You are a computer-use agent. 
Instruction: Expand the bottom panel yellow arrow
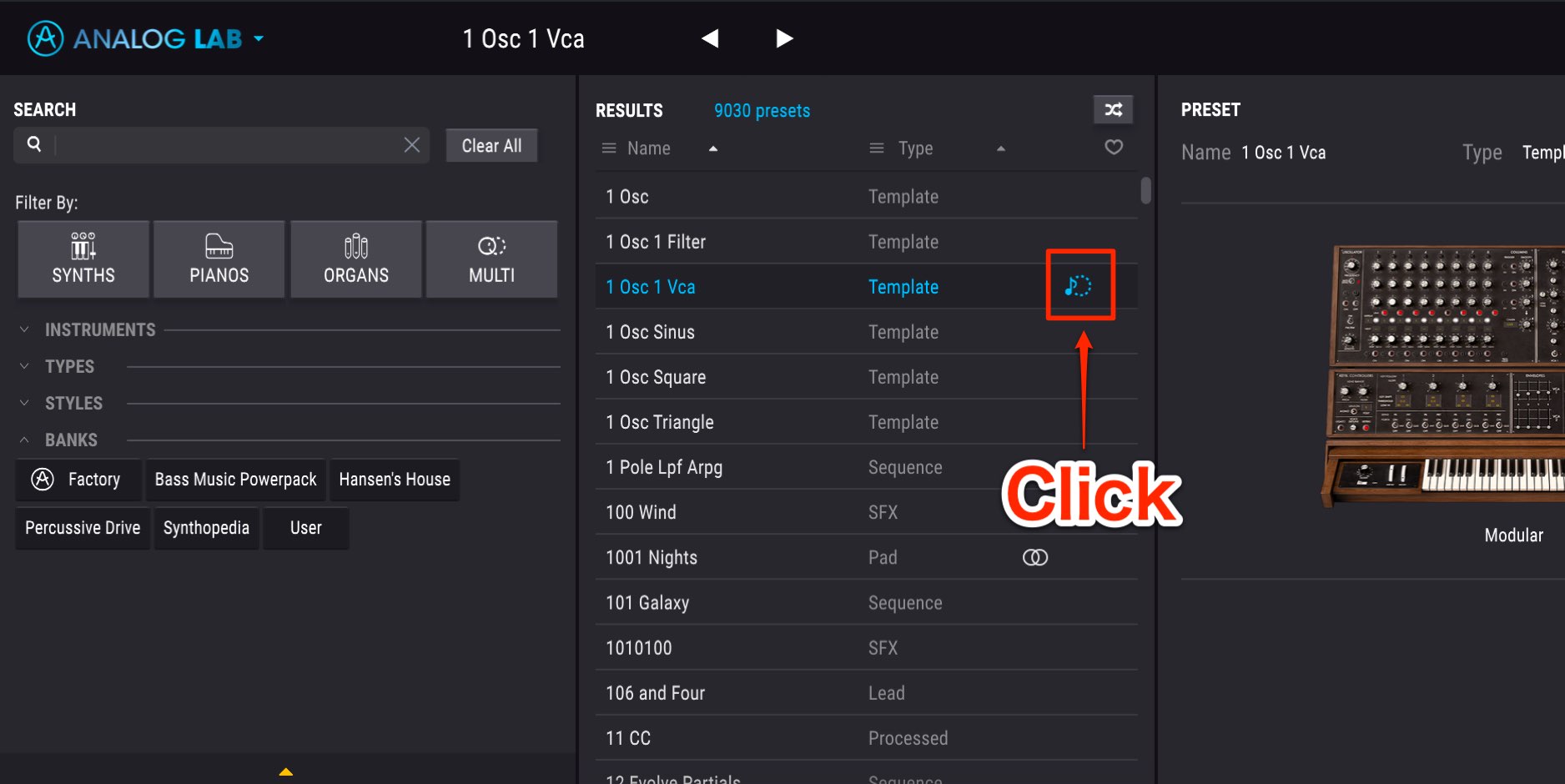tap(286, 771)
